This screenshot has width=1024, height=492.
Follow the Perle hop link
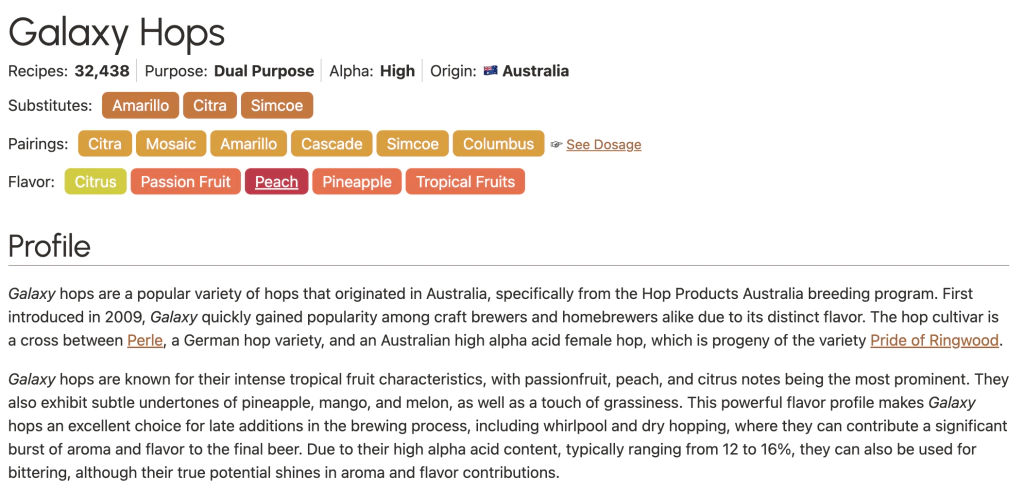[145, 341]
